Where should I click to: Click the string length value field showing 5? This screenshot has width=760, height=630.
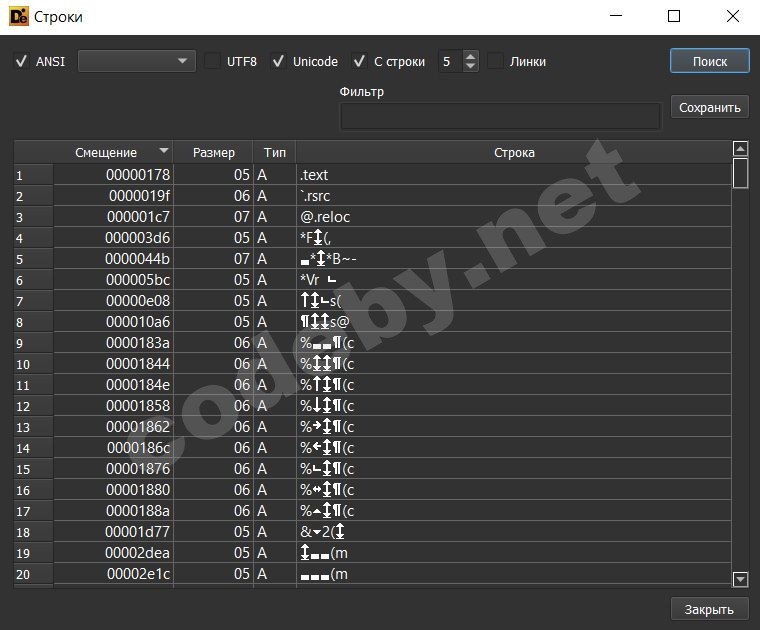point(451,62)
